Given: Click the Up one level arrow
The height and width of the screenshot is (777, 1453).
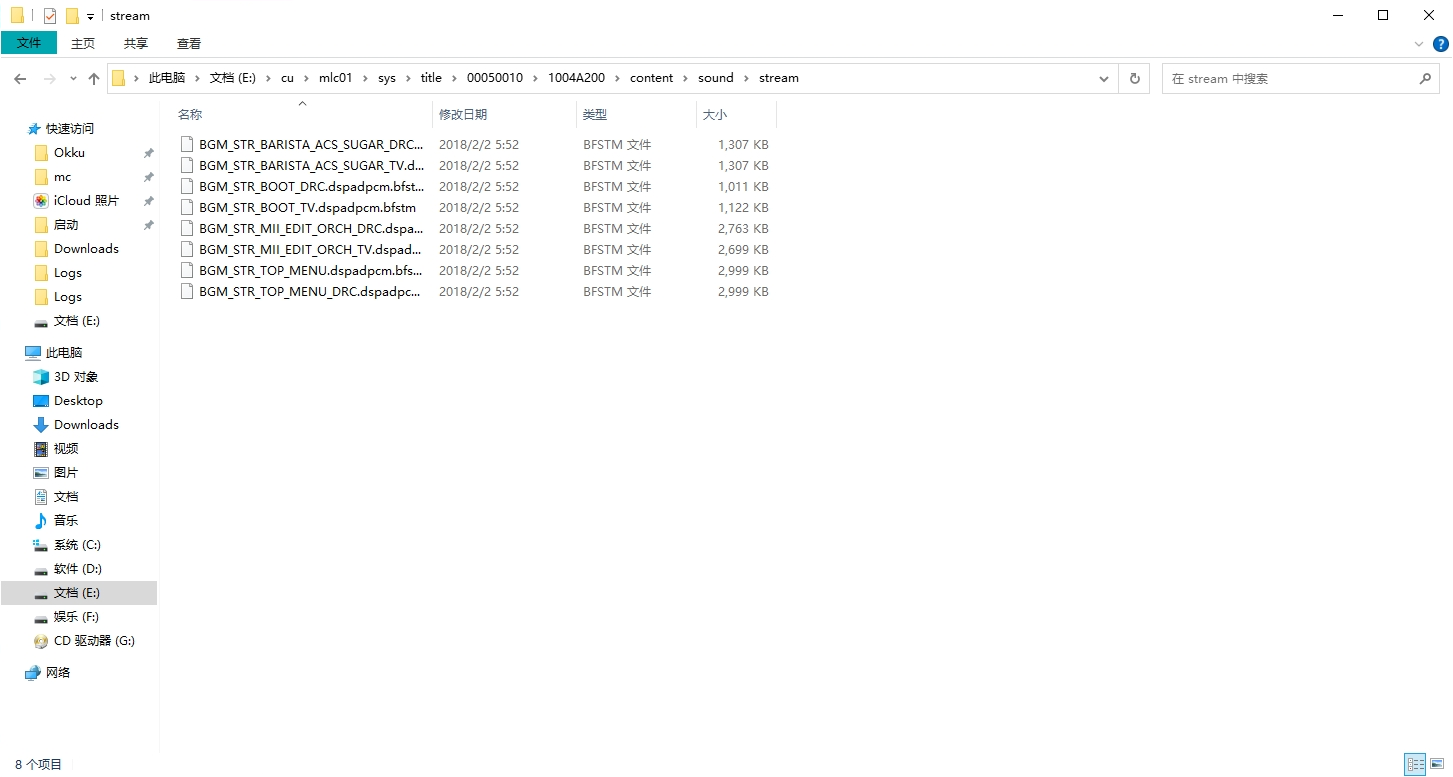Looking at the screenshot, I should pos(94,78).
